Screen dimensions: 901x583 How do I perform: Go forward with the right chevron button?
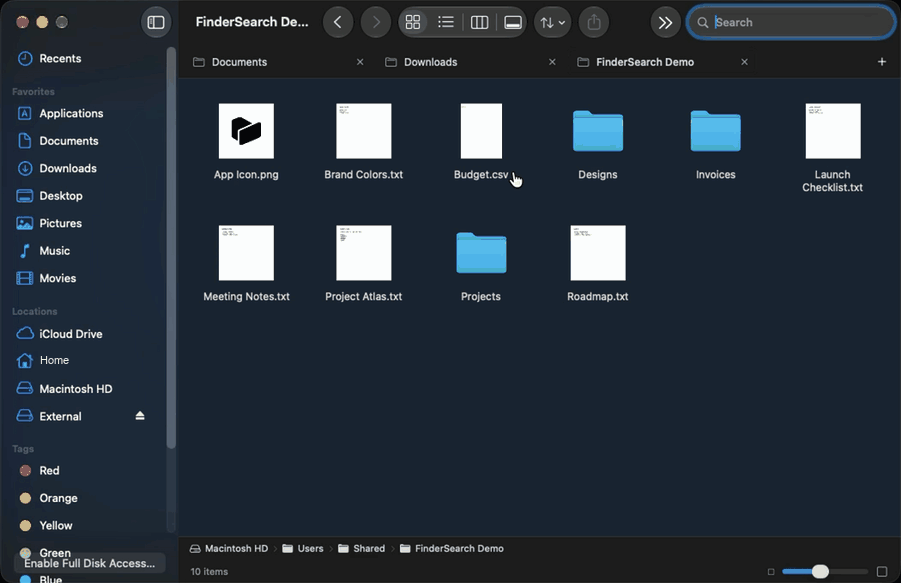376,22
